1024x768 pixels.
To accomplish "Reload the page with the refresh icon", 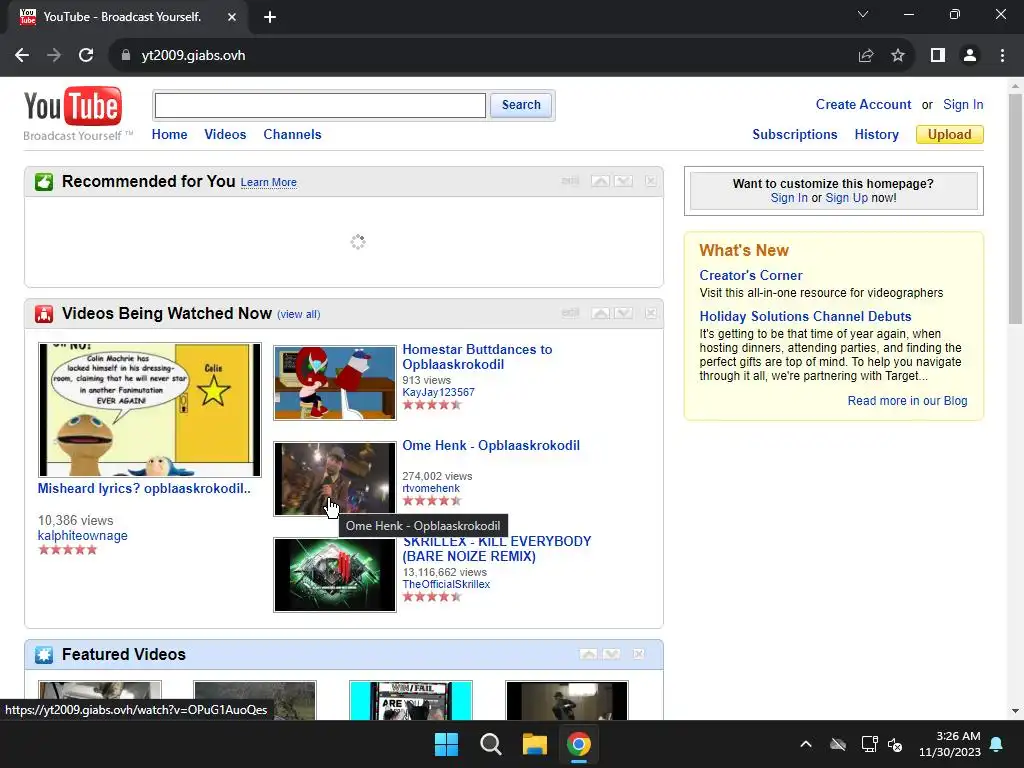I will click(x=86, y=56).
